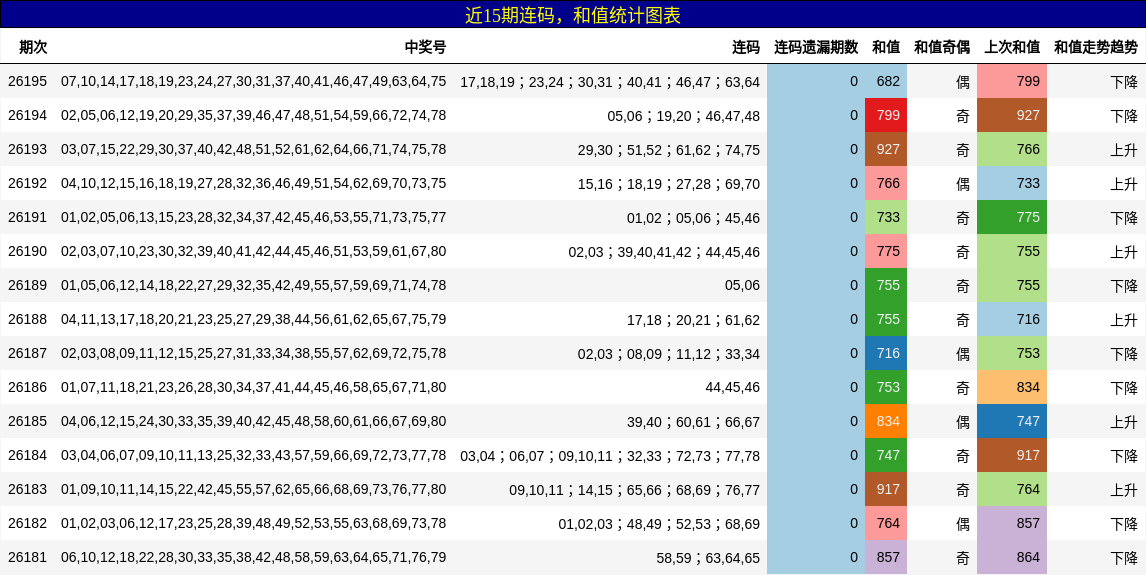The width and height of the screenshot is (1146, 575).
Task: Click the 连码 cell 44,45,46 in row 26186
Action: pyautogui.click(x=732, y=388)
